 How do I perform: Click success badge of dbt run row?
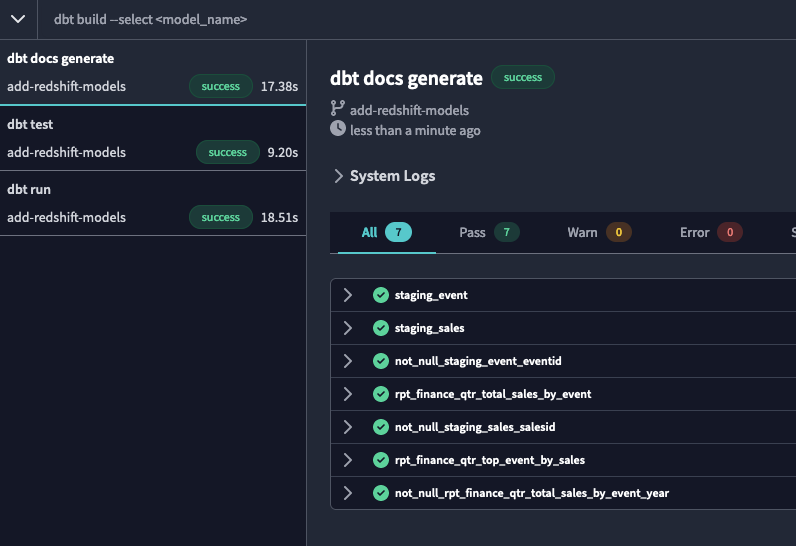[221, 217]
